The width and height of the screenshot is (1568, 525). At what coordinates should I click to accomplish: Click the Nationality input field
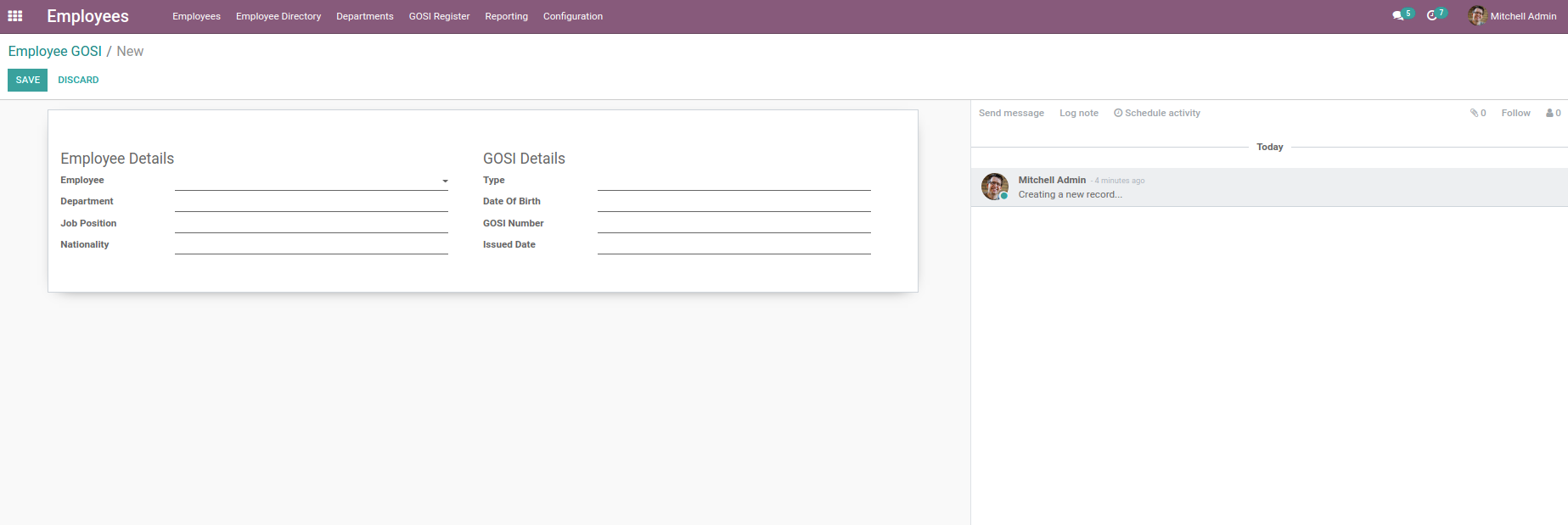click(312, 244)
